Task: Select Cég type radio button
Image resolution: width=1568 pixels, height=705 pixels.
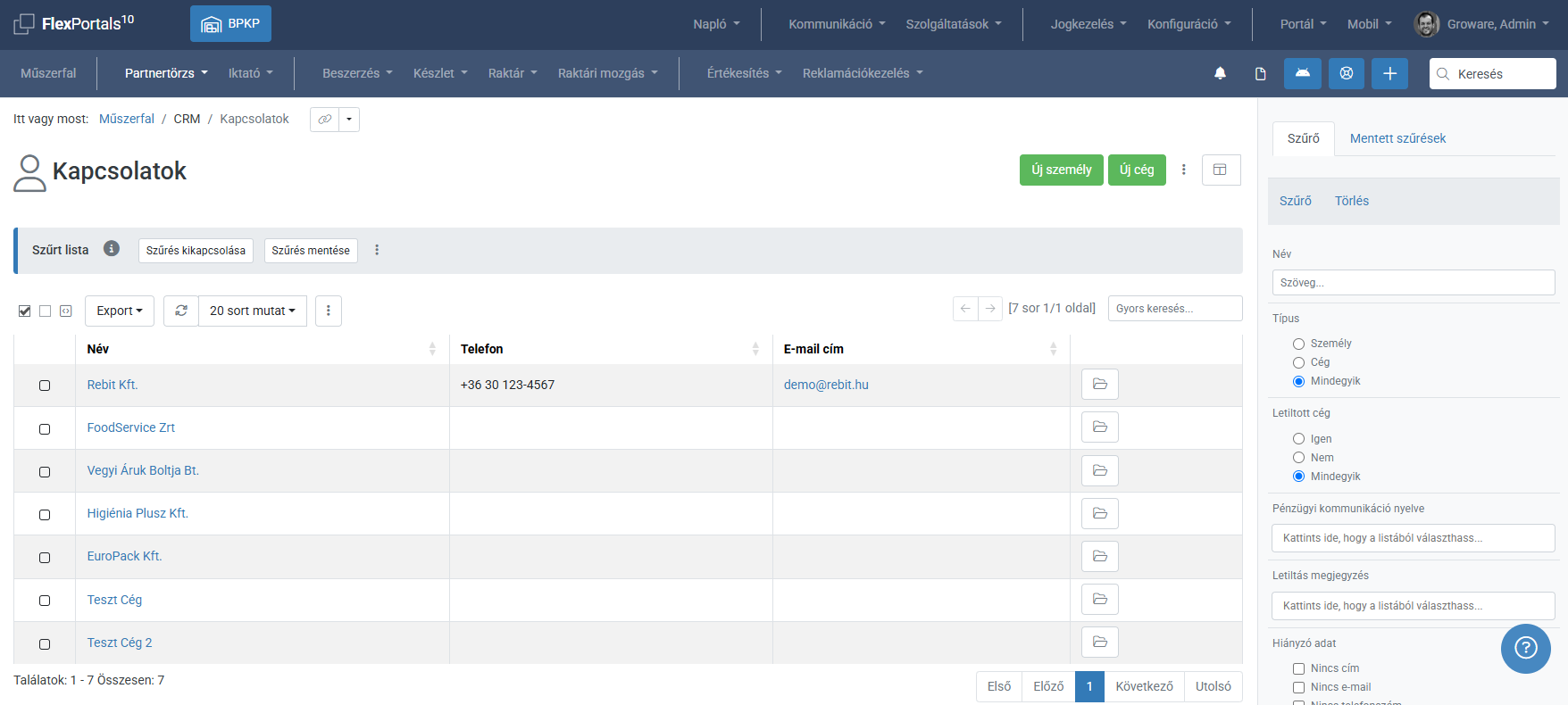Action: tap(1299, 362)
